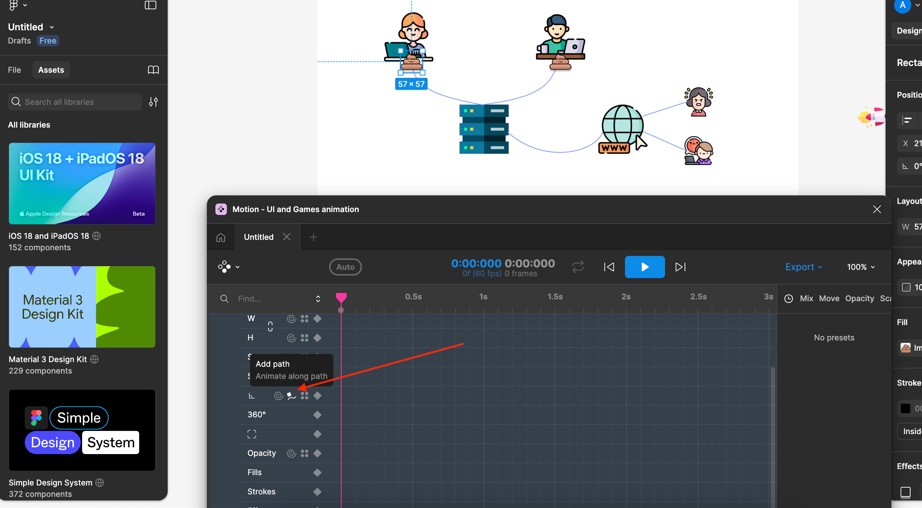
Task: Open the libraries book icon
Action: tap(153, 70)
